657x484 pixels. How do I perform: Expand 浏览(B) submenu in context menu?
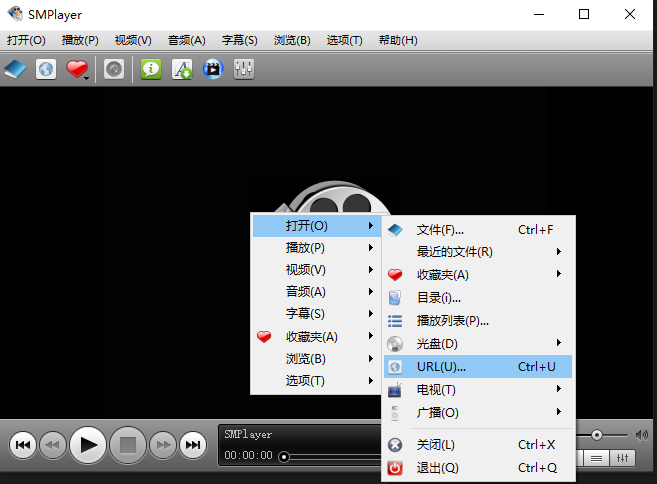pos(317,359)
